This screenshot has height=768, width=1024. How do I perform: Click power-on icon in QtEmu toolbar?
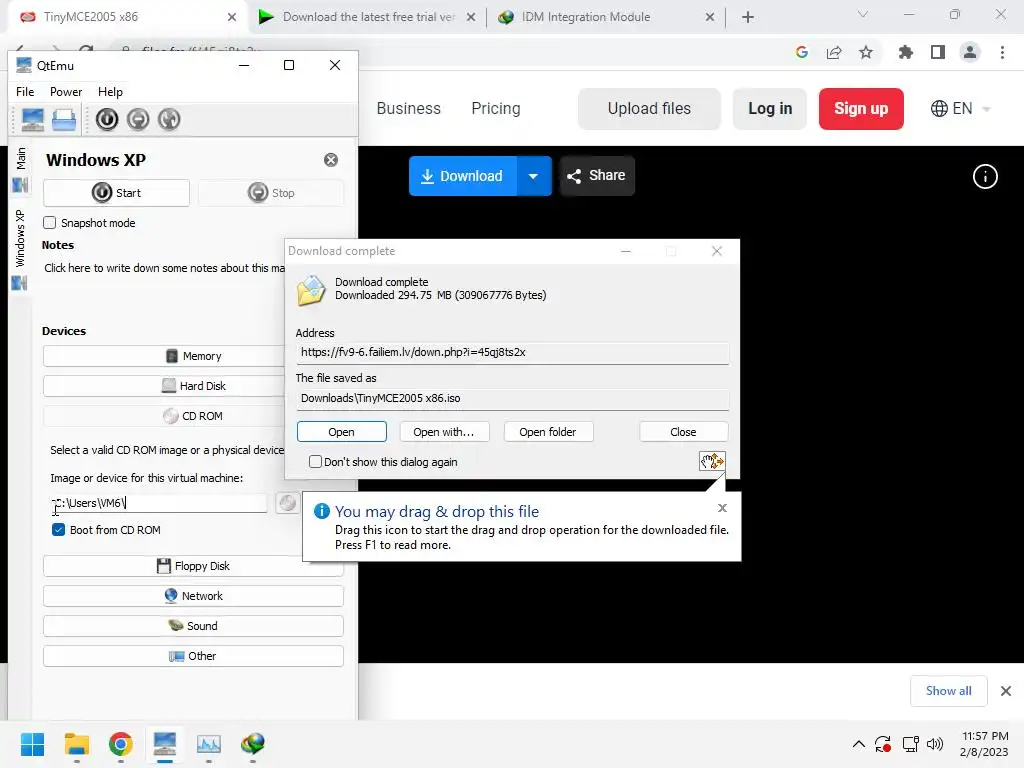click(x=107, y=120)
